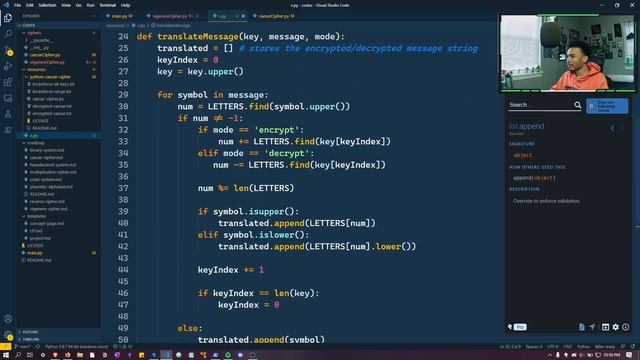This screenshot has height=360, width=640.
Task: Click VS Code icon in taskbar
Action: point(167,355)
